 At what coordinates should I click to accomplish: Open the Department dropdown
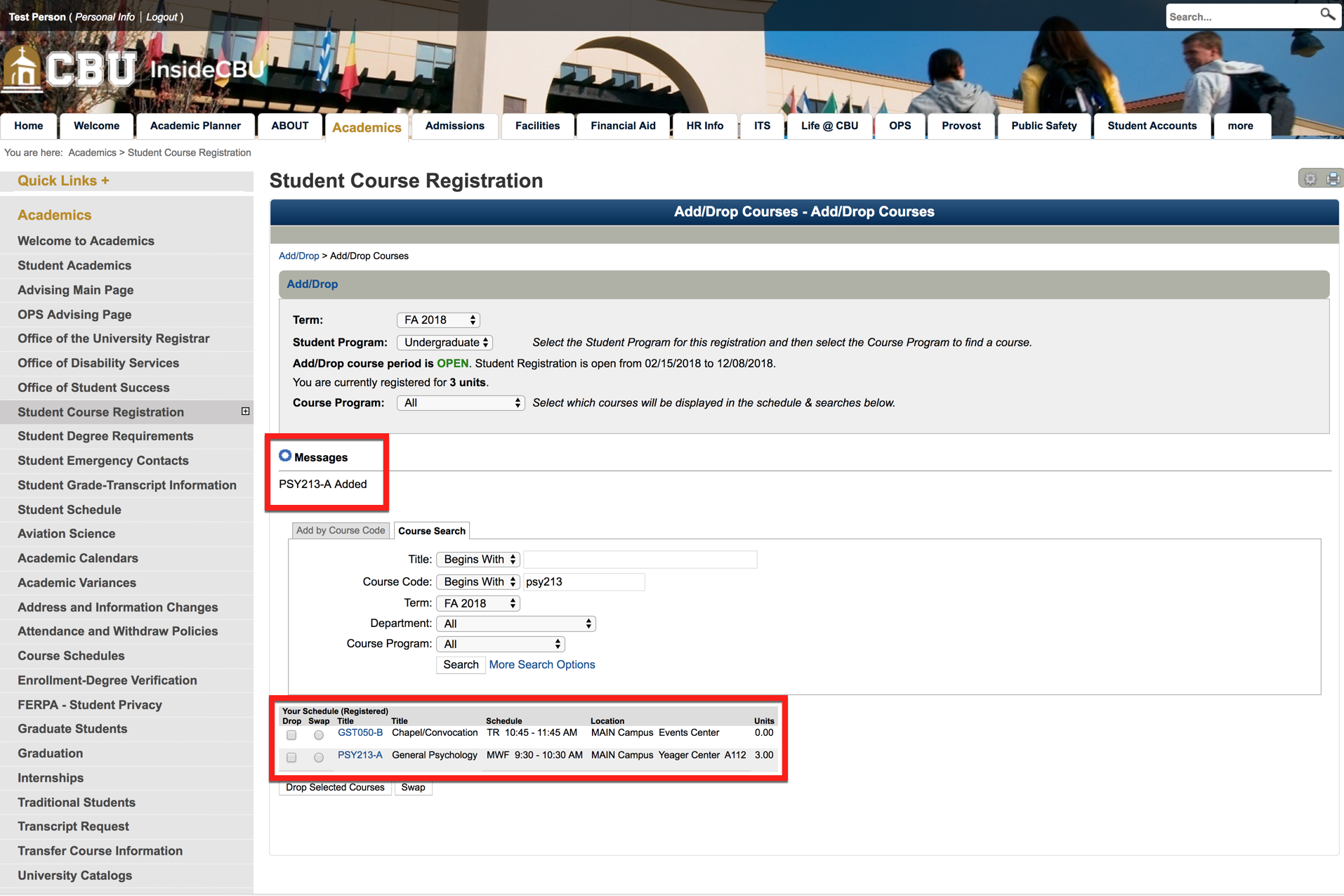pos(515,623)
